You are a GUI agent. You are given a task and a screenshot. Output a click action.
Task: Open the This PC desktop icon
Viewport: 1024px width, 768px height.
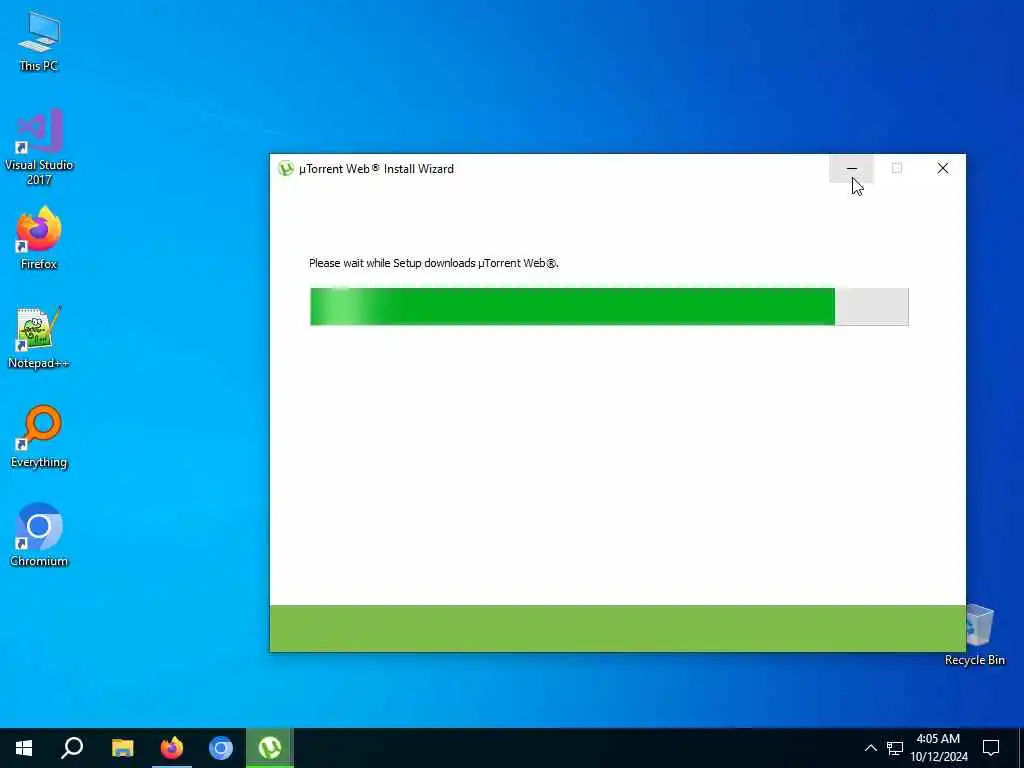39,40
